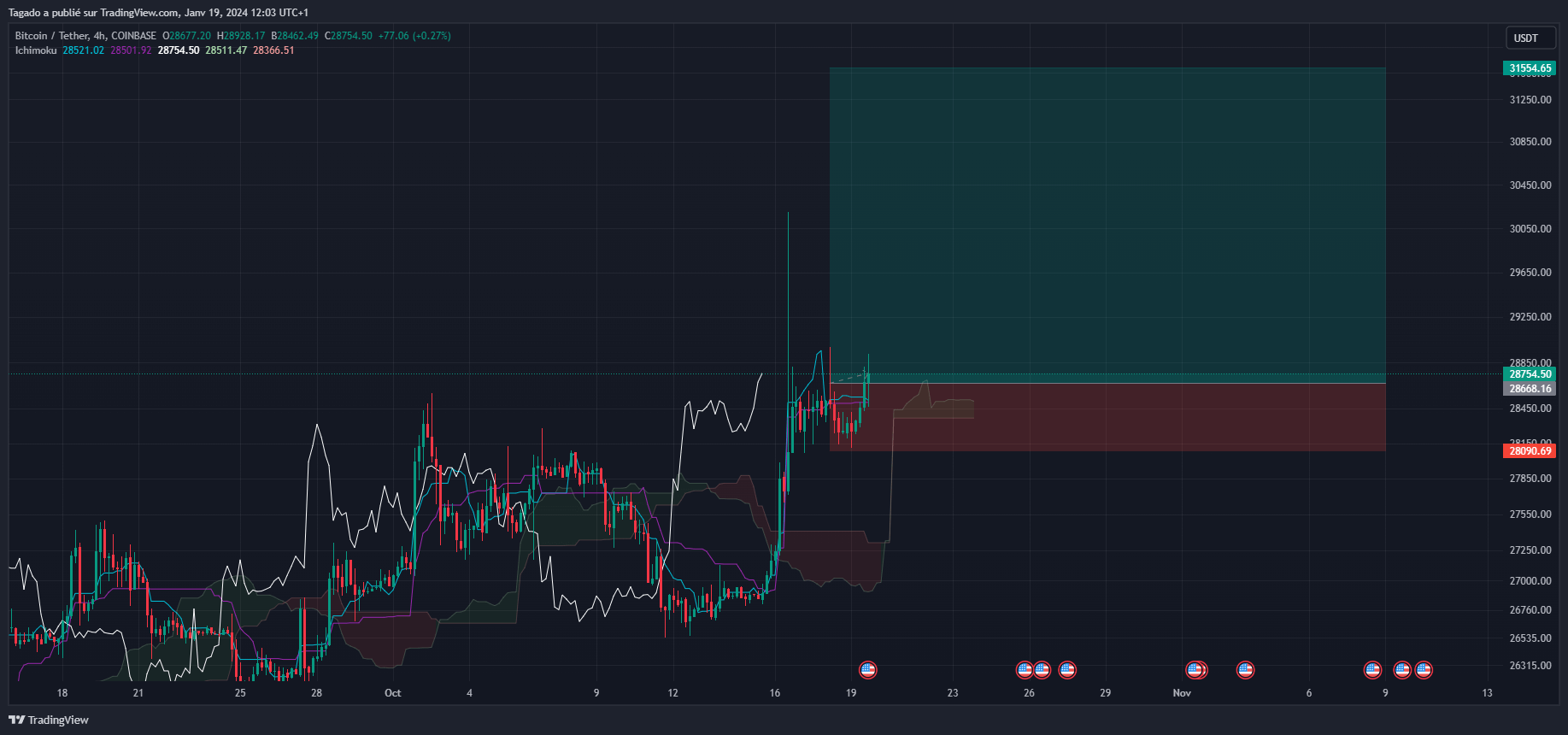
Task: Click the high value H28928.17
Action: coord(241,36)
